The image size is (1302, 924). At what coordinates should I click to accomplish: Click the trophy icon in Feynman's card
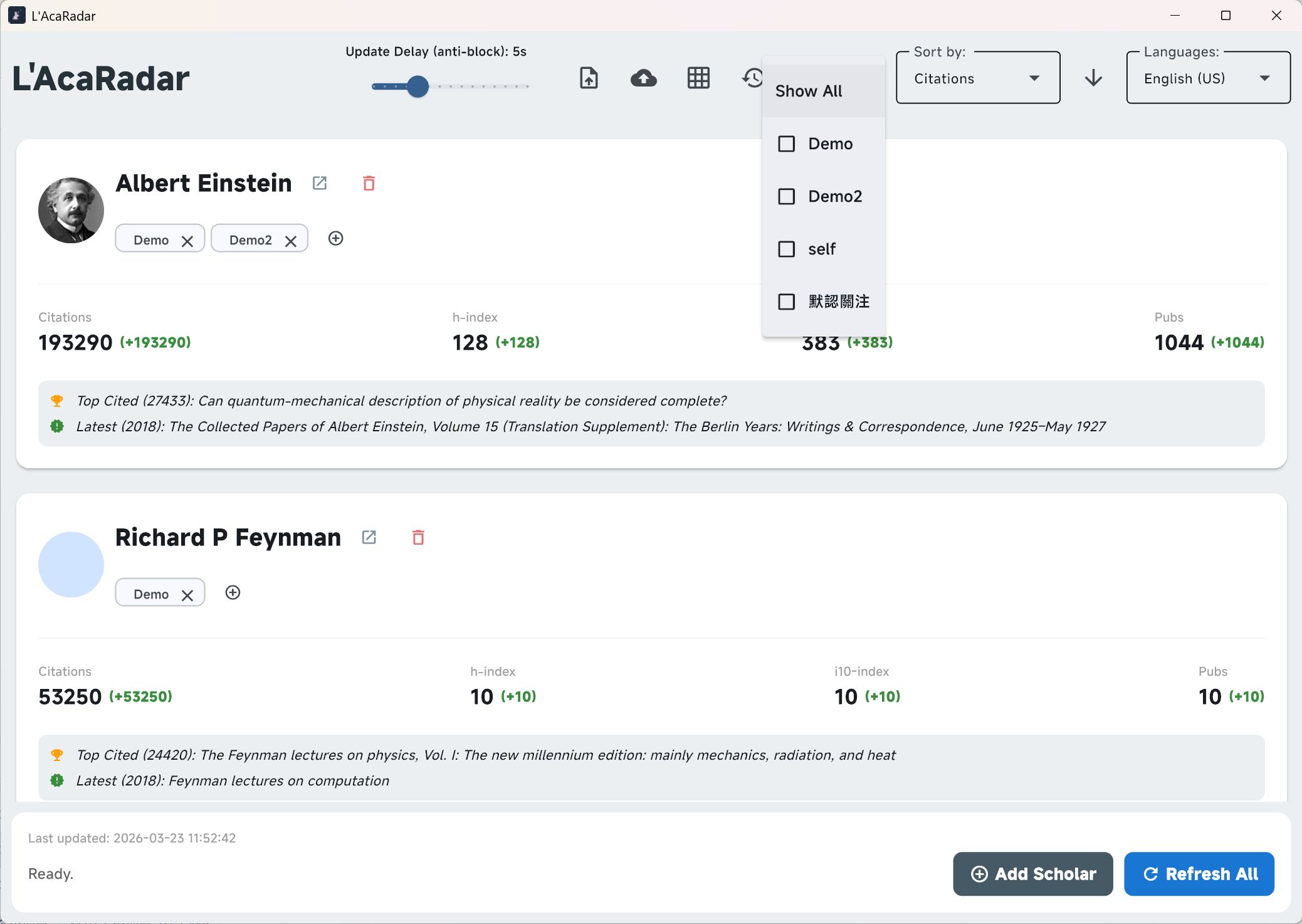pos(57,755)
